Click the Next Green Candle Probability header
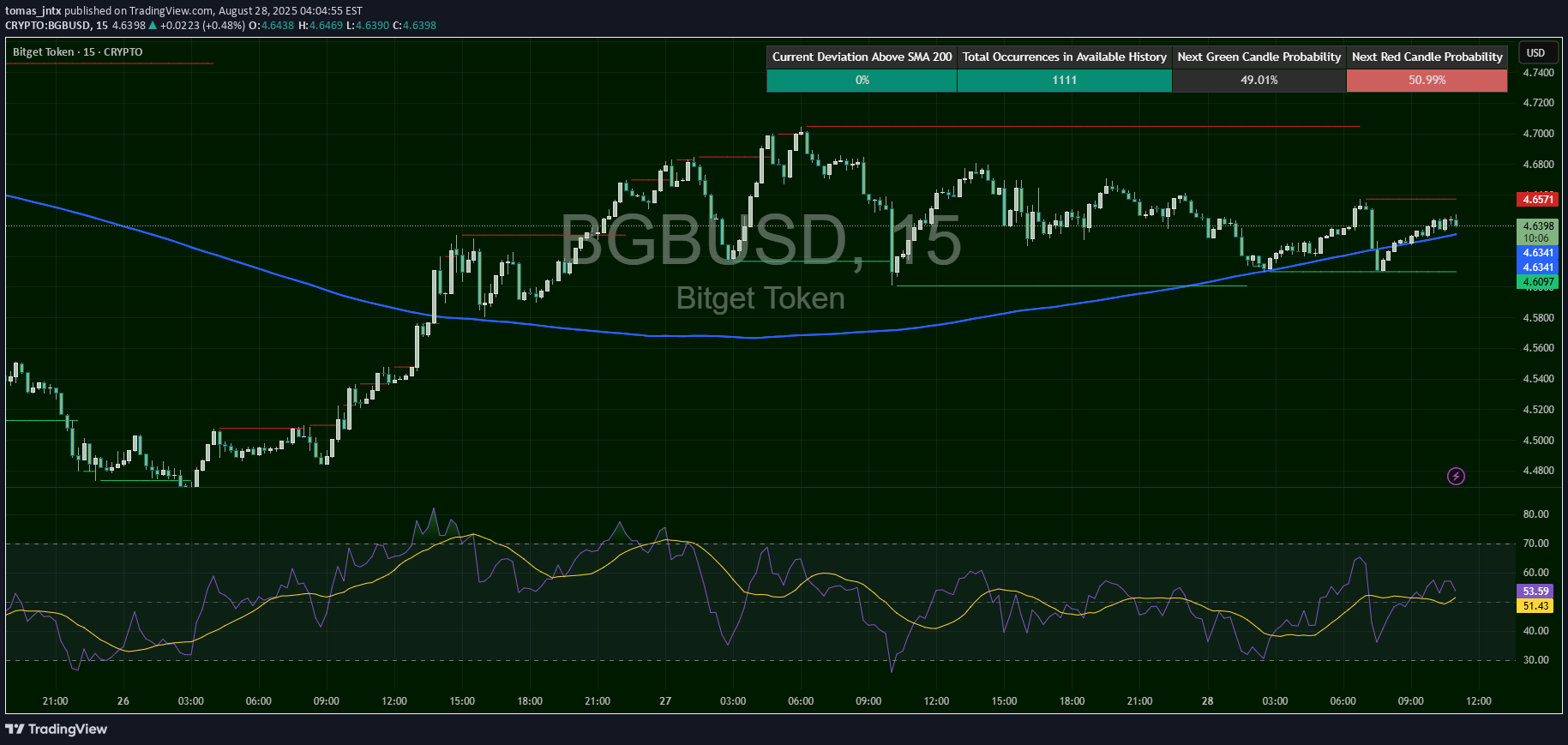The width and height of the screenshot is (1568, 745). click(1259, 57)
